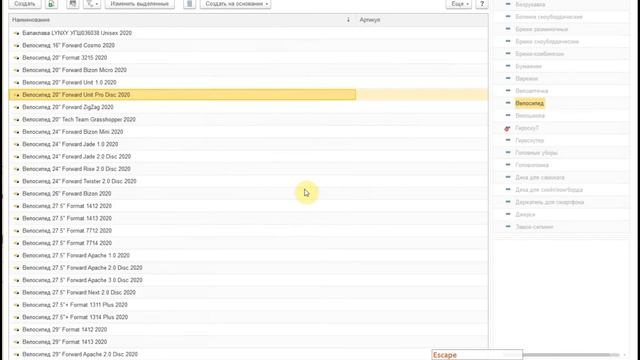This screenshot has height=360, width=640.
Task: Select Велосипед 27.5"+ Format 1314 Plus 2020
Action: click(248, 317)
